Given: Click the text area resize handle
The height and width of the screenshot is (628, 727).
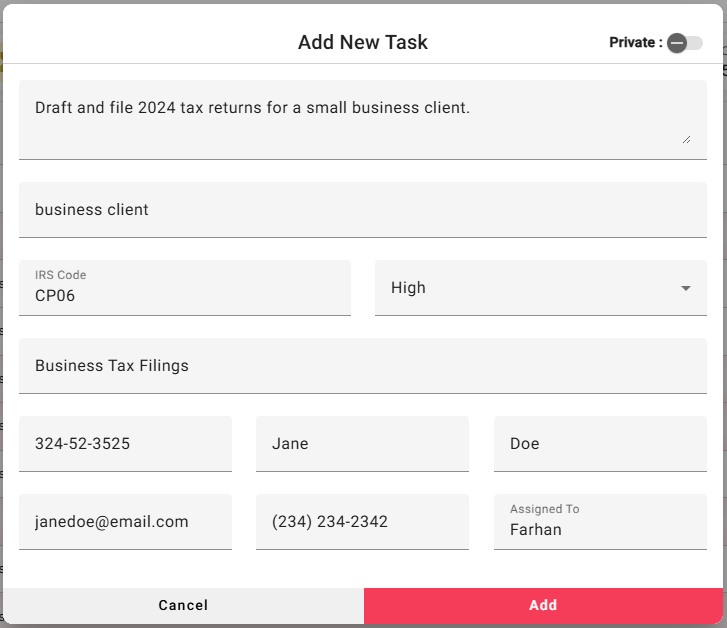Looking at the screenshot, I should [x=686, y=139].
